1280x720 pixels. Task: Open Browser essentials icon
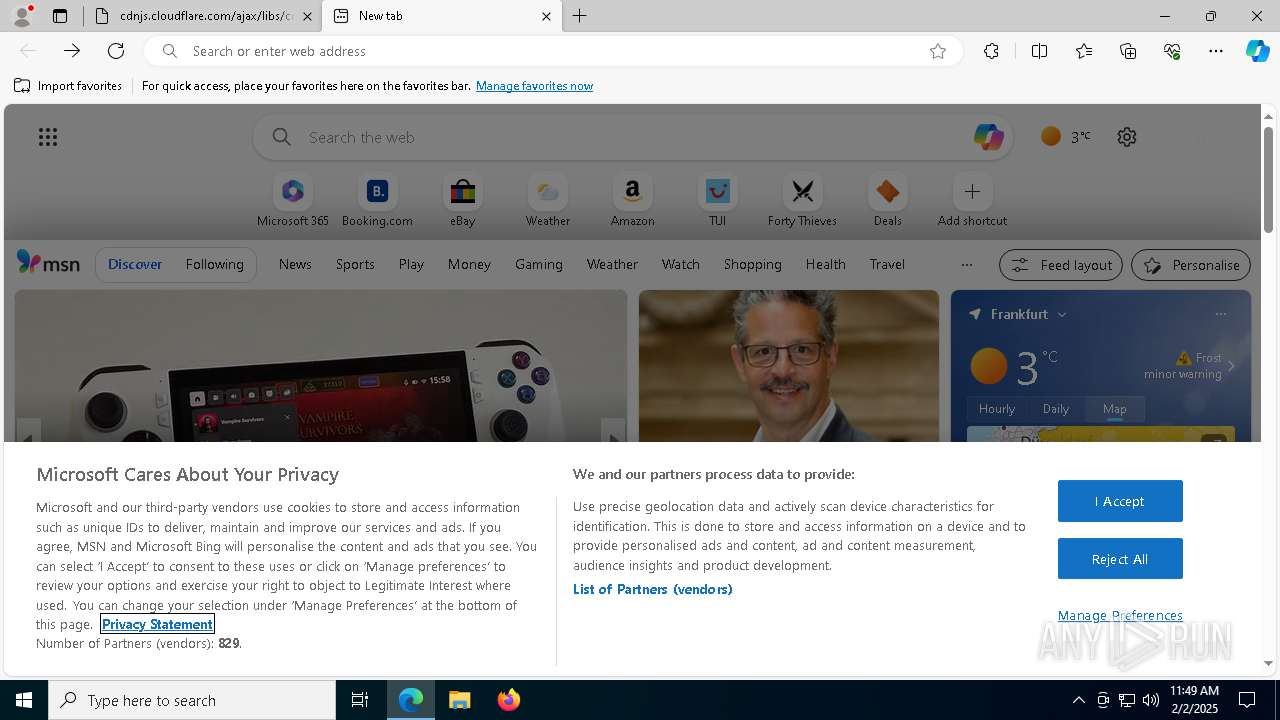(x=1172, y=51)
